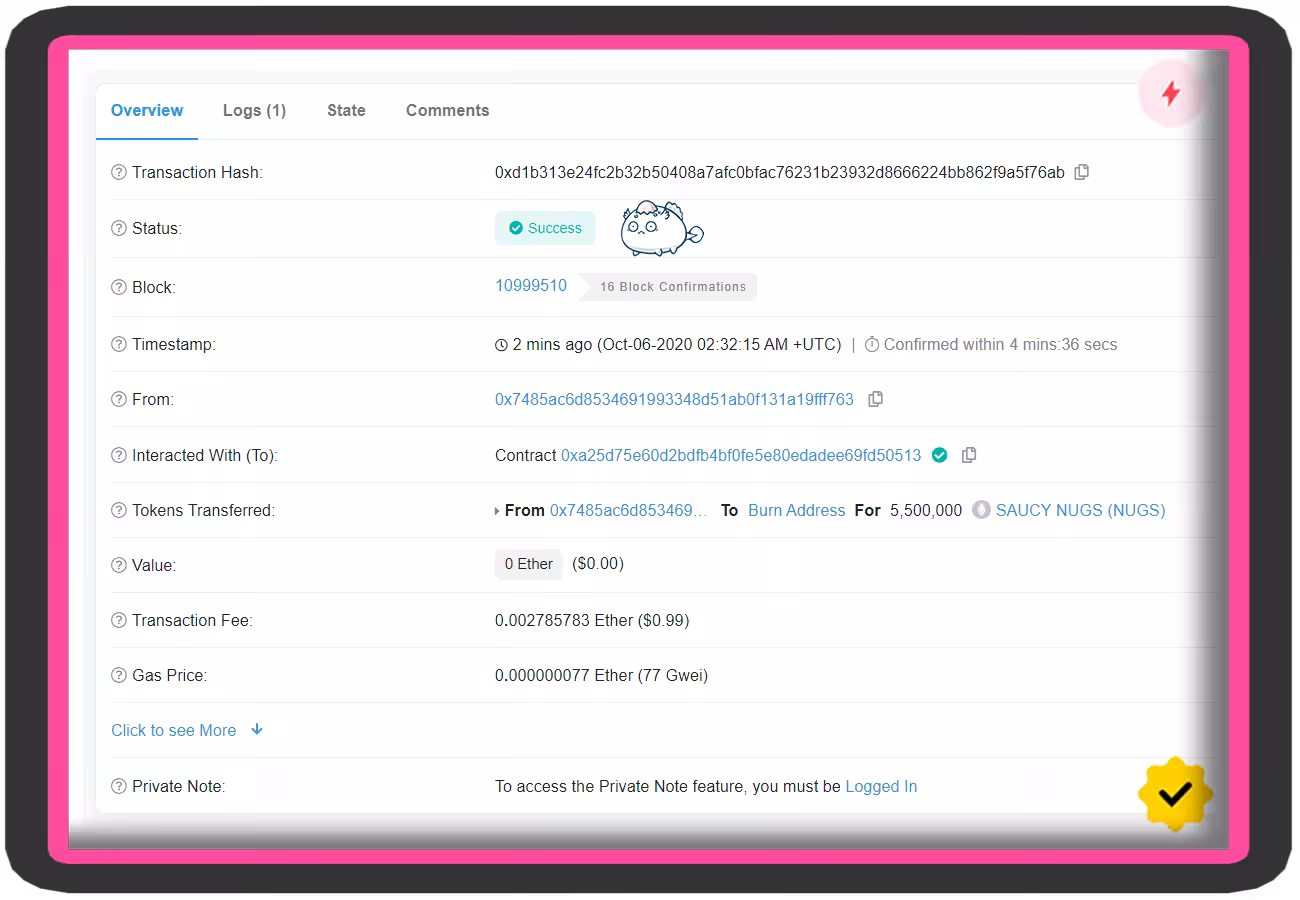This screenshot has width=1300, height=900.
Task: Open the Burn Address link
Action: pyautogui.click(x=797, y=510)
